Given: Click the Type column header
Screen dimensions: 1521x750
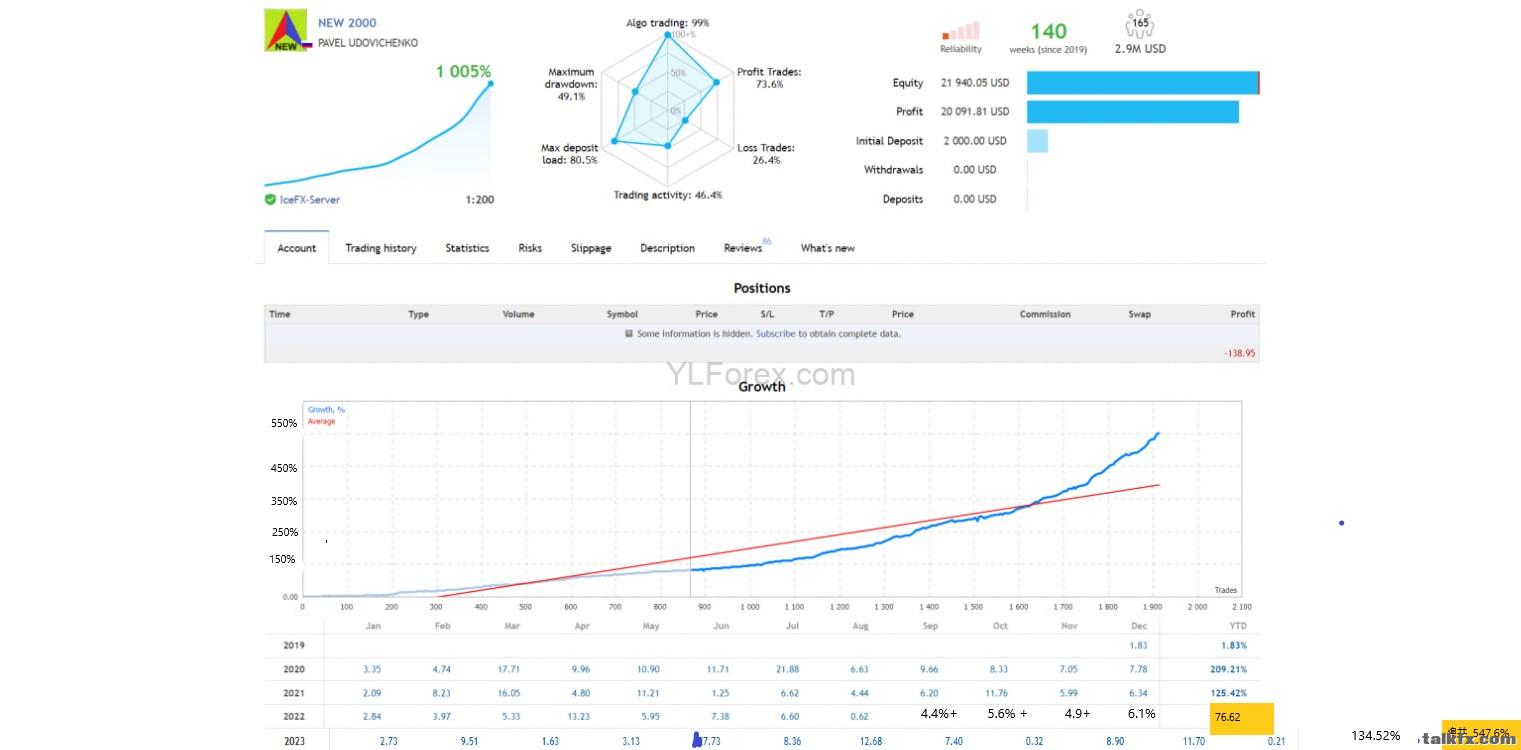Looking at the screenshot, I should coord(418,314).
